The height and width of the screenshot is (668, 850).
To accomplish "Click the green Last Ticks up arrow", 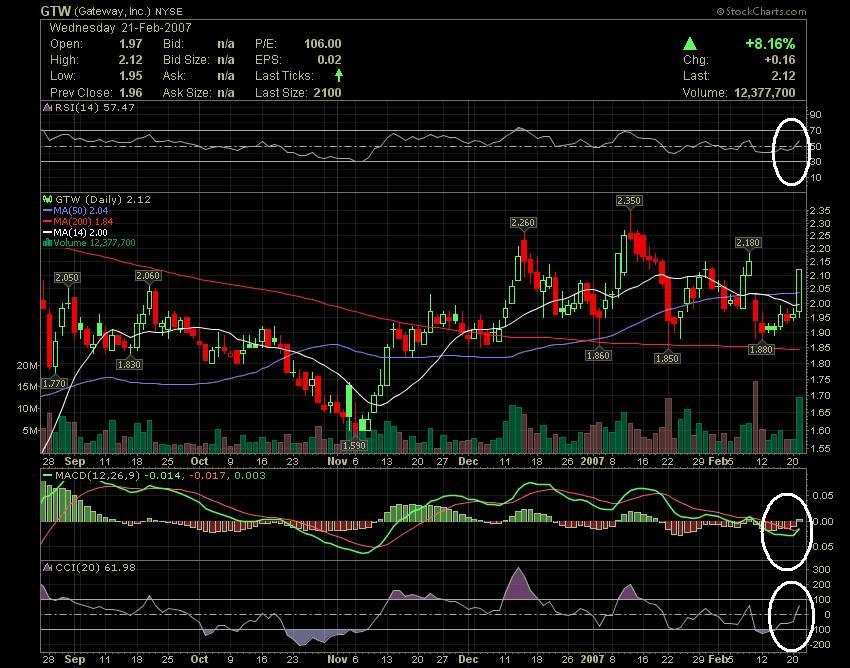I will tap(339, 75).
